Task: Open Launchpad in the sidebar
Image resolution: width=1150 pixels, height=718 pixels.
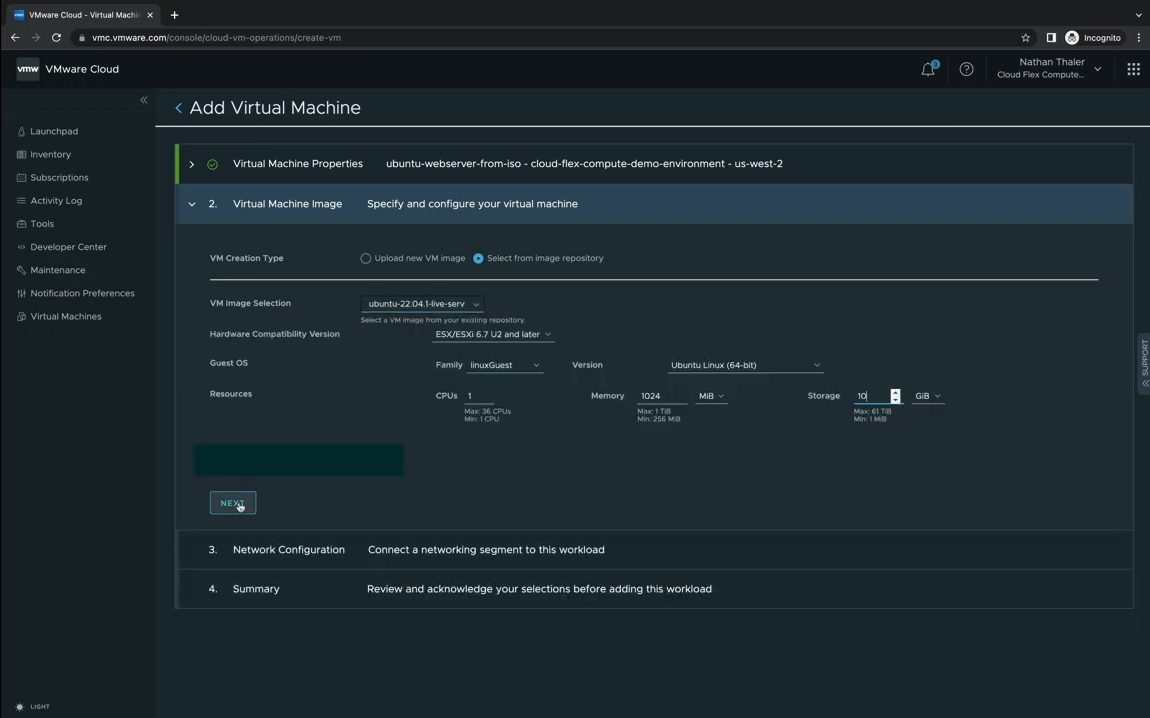Action: [54, 131]
